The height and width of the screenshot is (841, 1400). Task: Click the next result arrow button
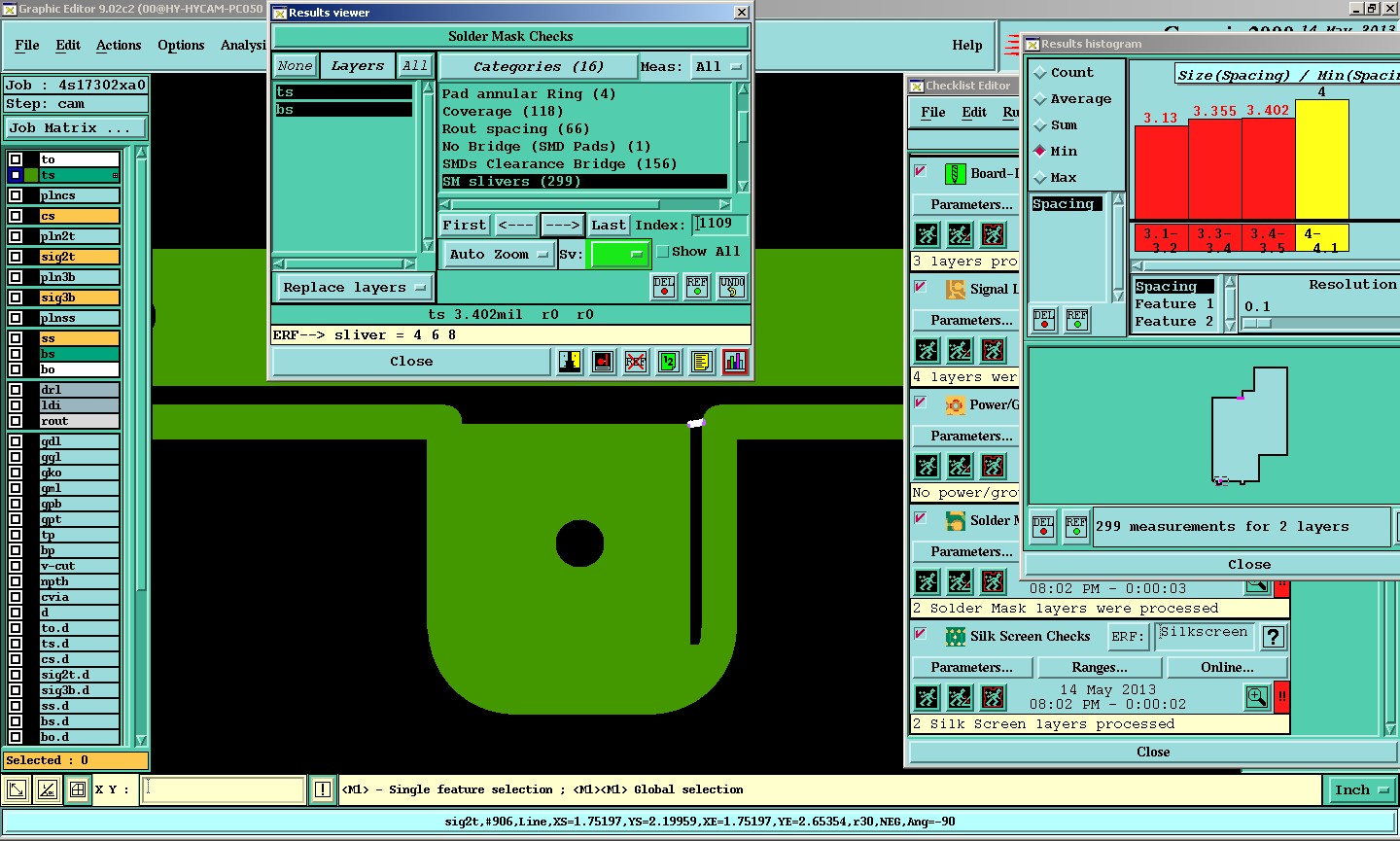click(x=563, y=225)
